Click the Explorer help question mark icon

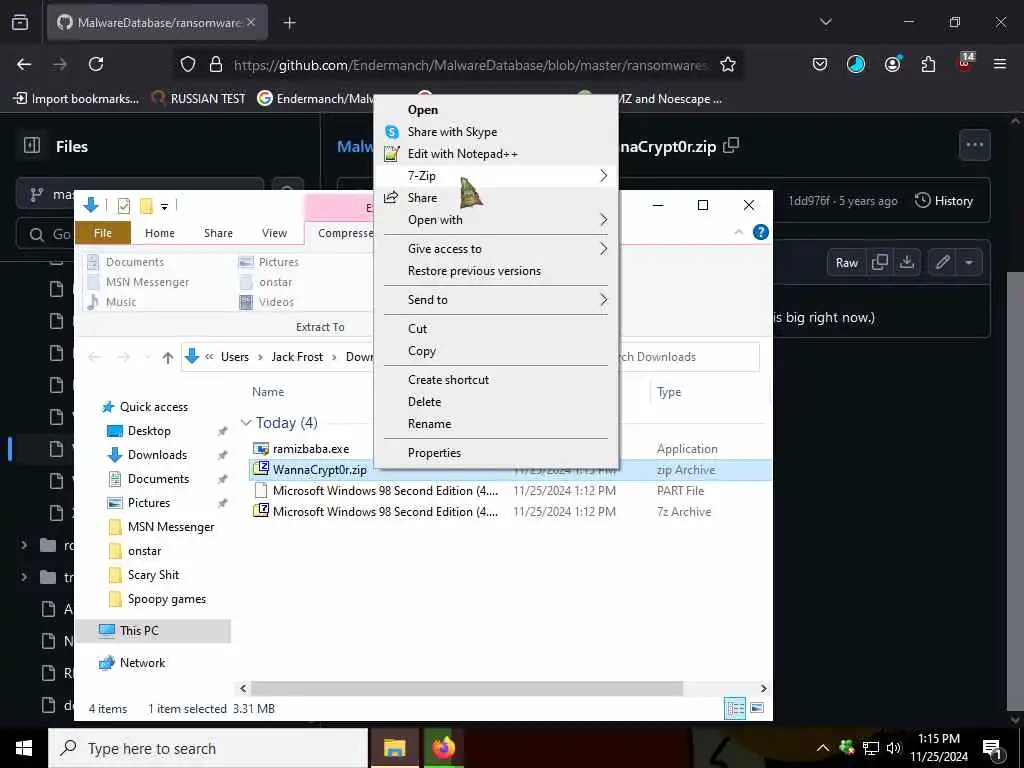[761, 232]
